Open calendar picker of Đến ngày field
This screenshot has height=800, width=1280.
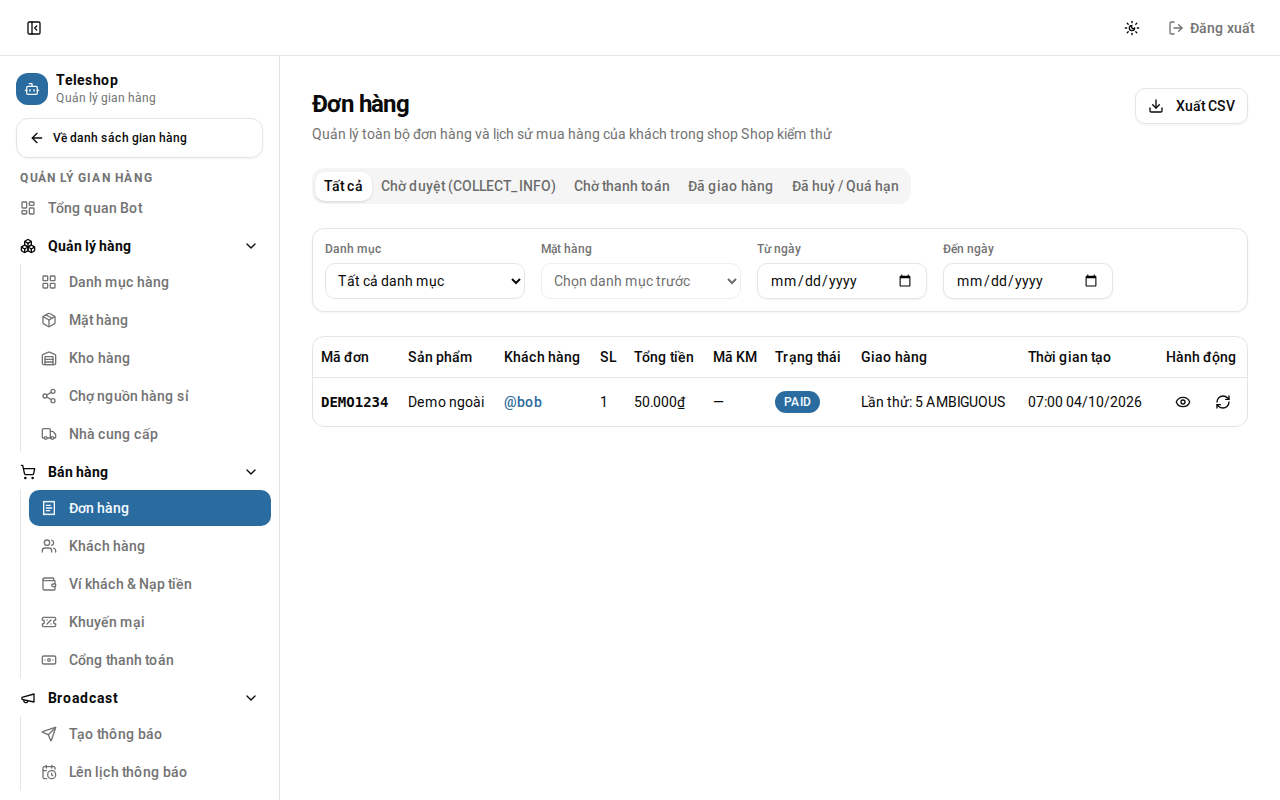pyautogui.click(x=1091, y=281)
